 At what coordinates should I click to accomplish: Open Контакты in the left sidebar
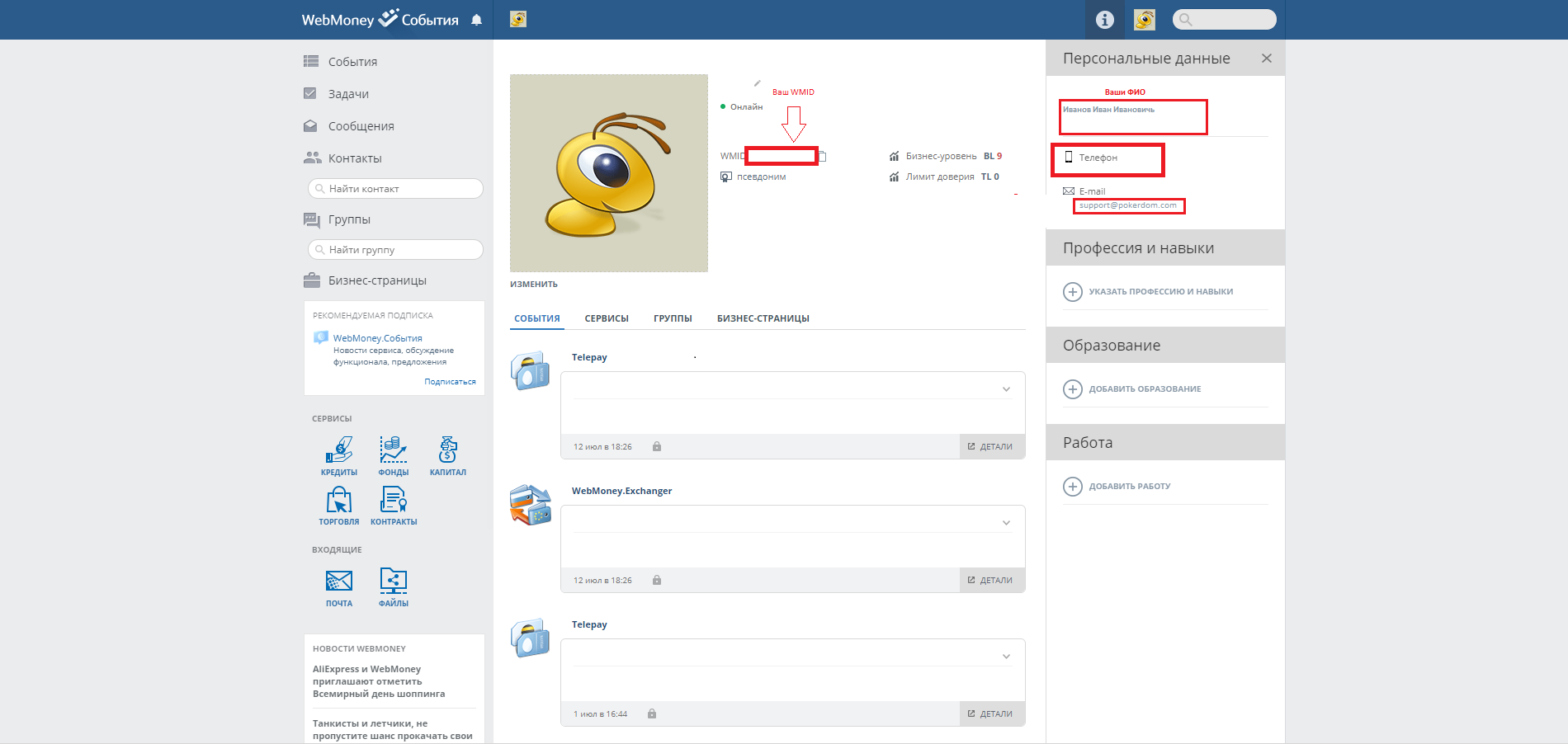click(355, 158)
